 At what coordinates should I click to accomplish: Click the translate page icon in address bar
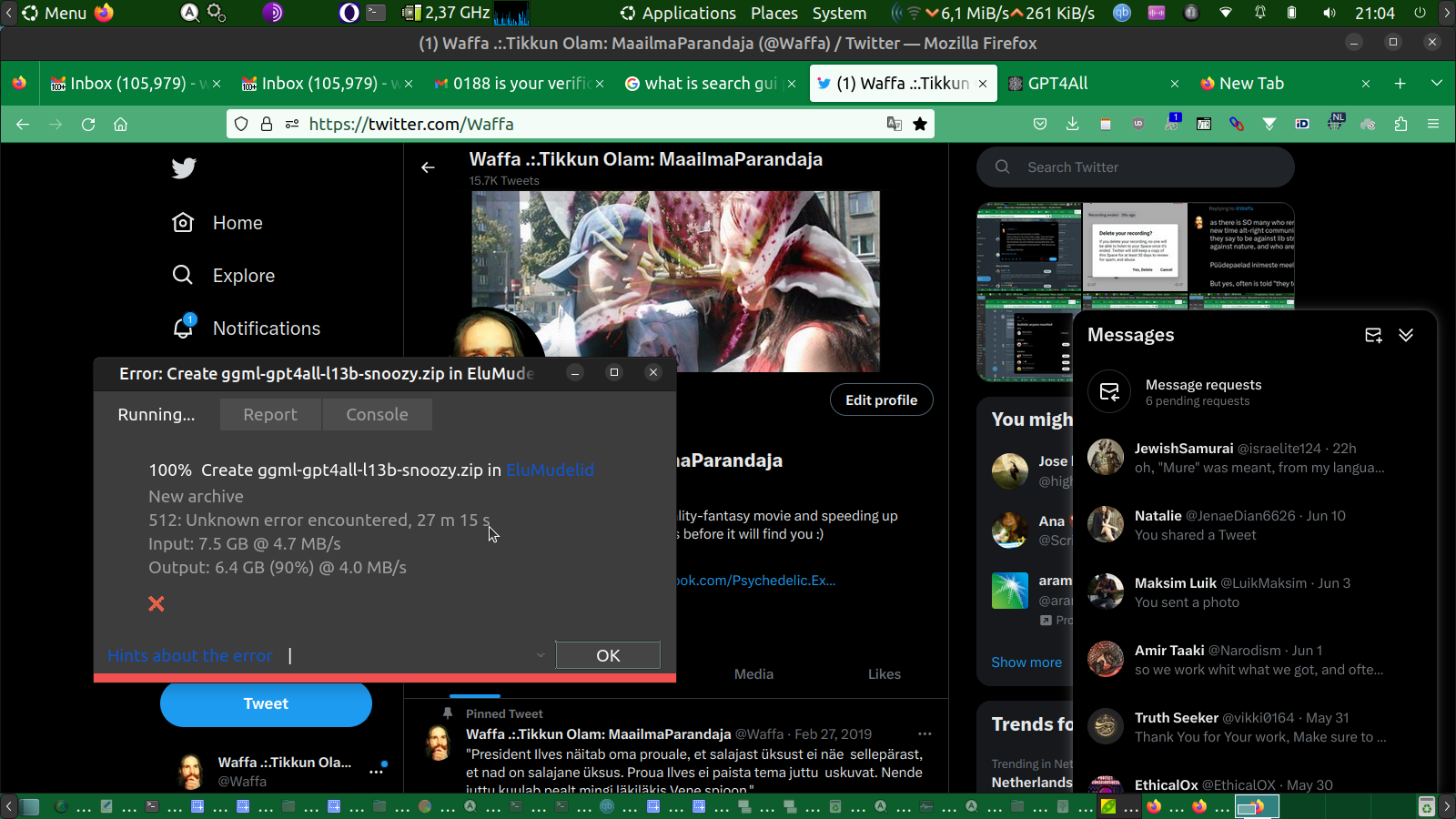895,124
